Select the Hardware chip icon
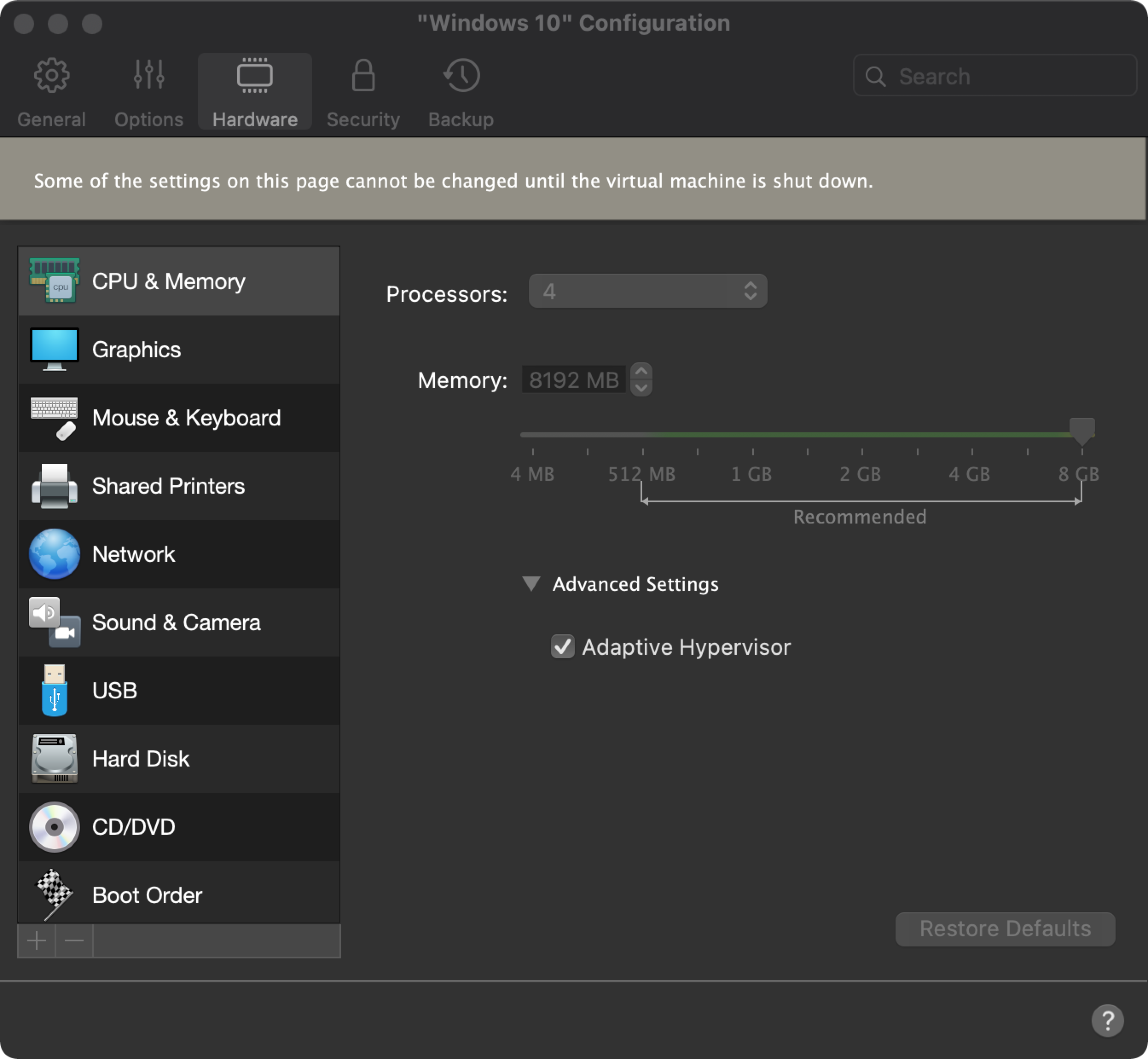This screenshot has height=1059, width=1148. click(x=255, y=75)
